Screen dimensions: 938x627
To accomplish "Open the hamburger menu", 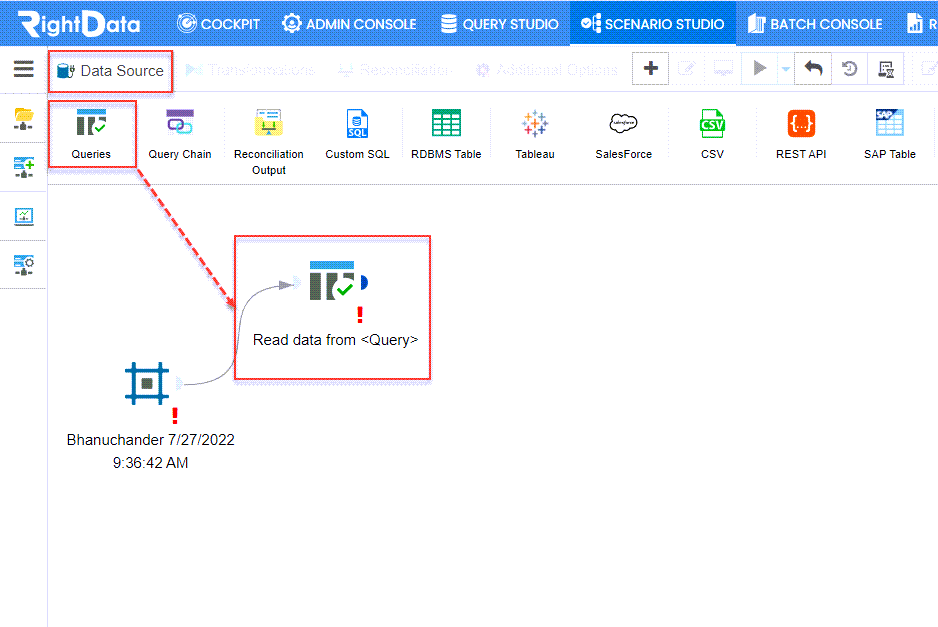I will (x=23, y=69).
